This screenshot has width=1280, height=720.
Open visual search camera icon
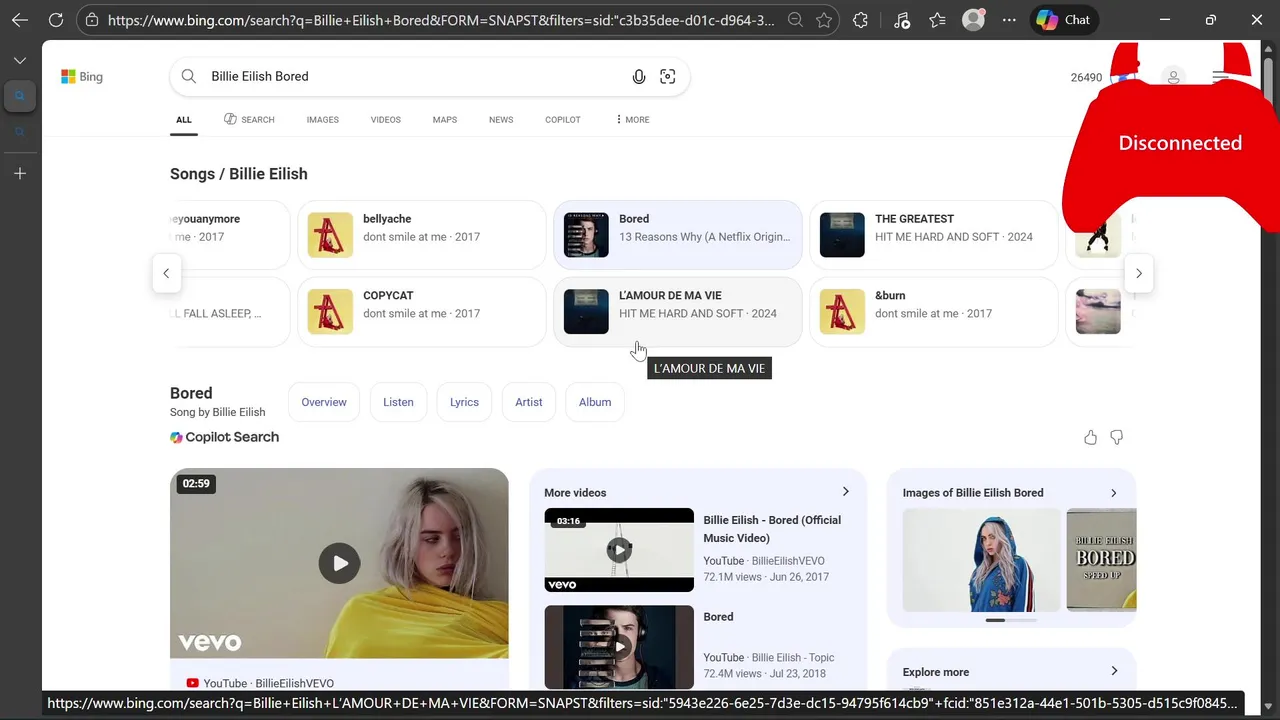click(x=668, y=76)
